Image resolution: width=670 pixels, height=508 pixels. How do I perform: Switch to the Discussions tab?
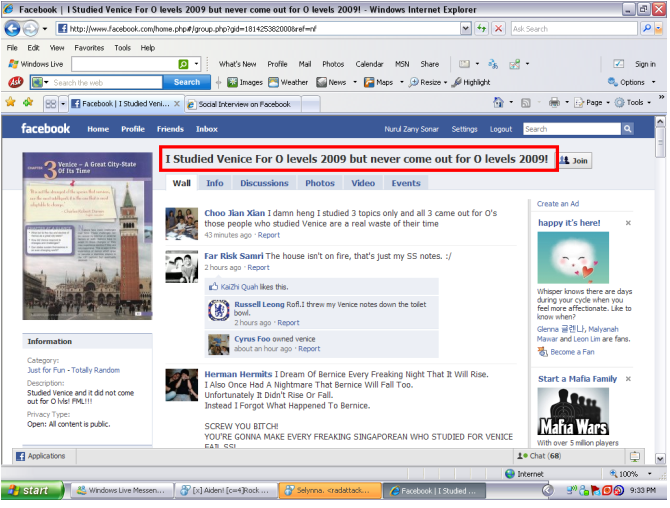click(264, 183)
